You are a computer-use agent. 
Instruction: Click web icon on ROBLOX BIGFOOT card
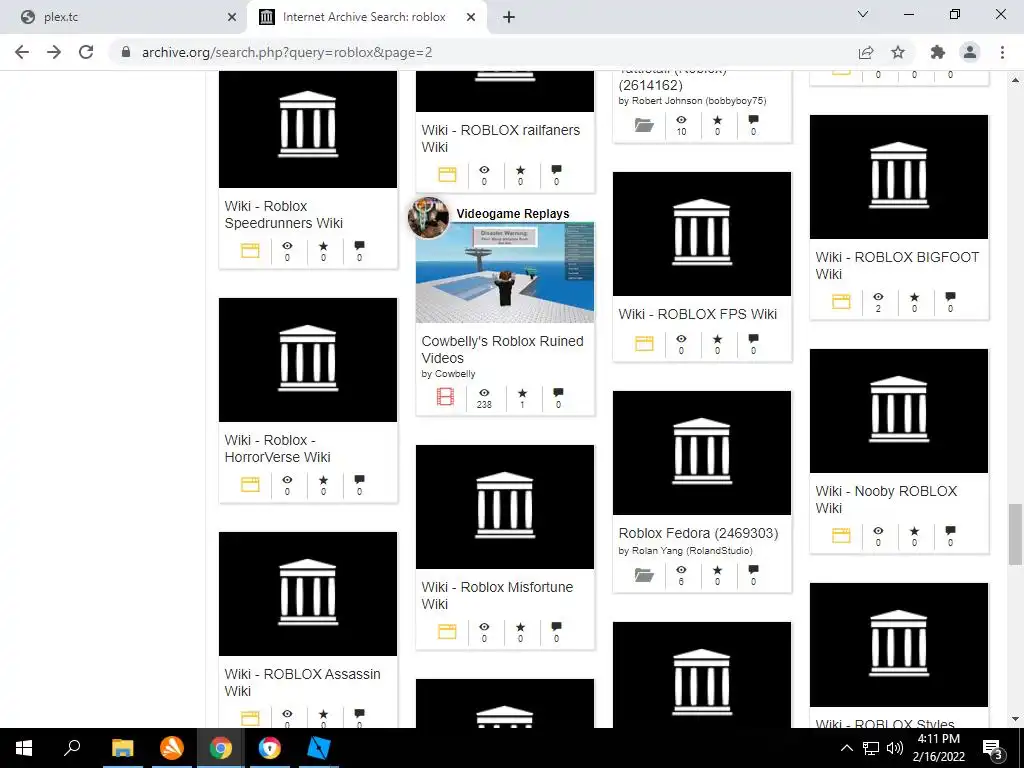[x=841, y=302]
